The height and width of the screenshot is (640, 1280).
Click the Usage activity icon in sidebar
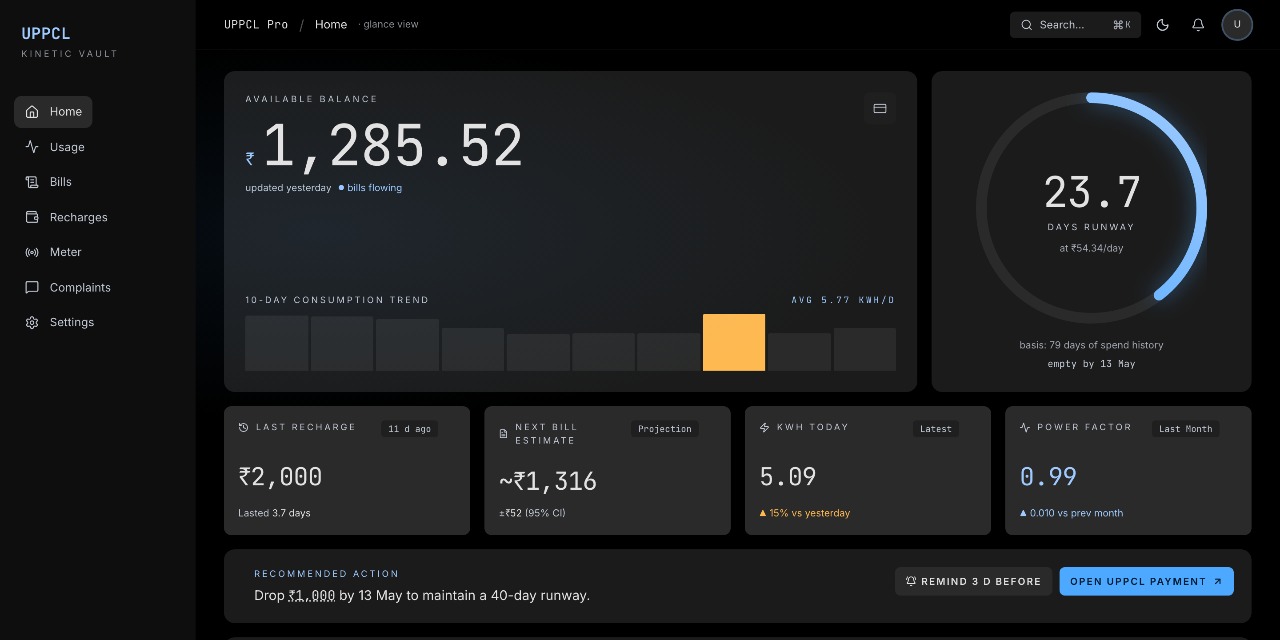tap(32, 147)
